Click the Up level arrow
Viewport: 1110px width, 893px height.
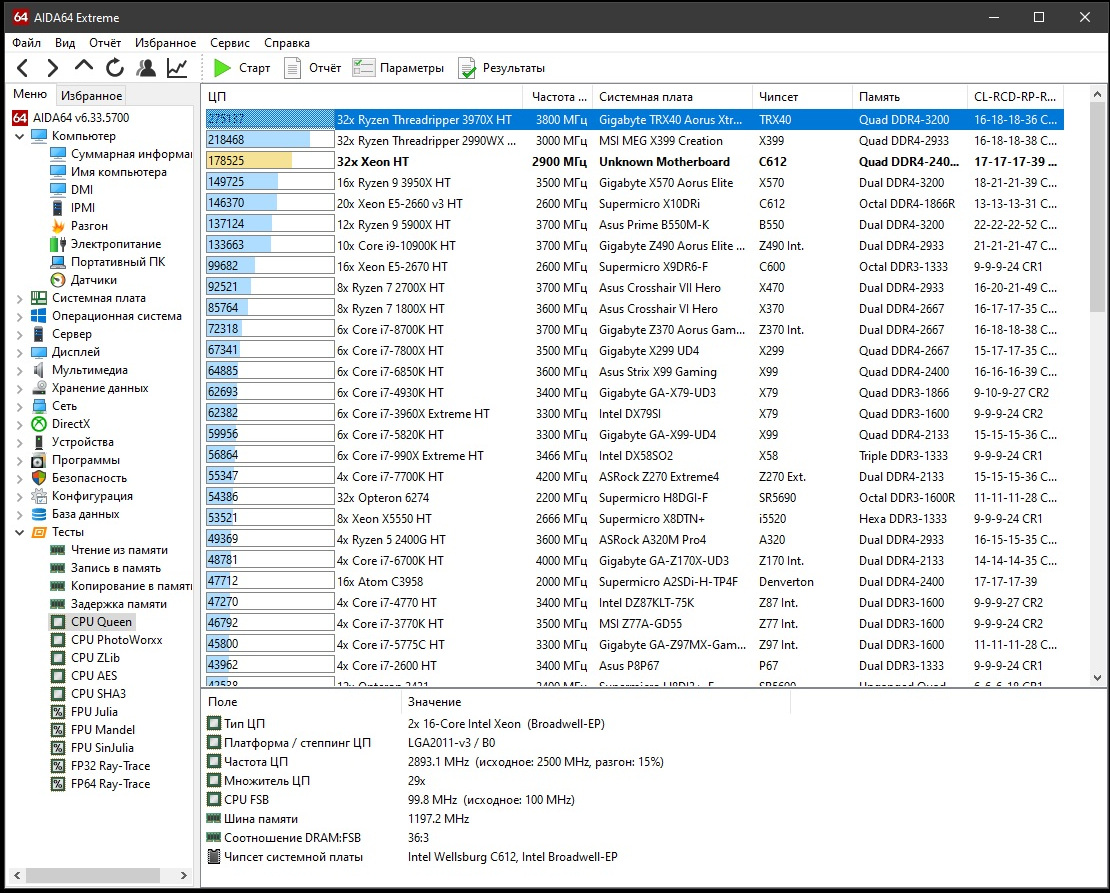point(84,67)
